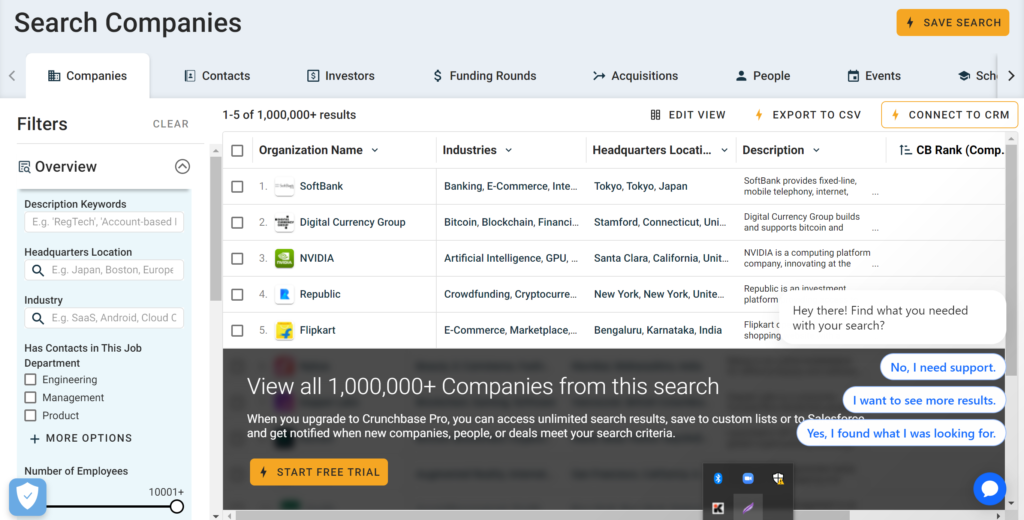The image size is (1024, 520).
Task: Focus the Industry search field
Action: pyautogui.click(x=104, y=318)
